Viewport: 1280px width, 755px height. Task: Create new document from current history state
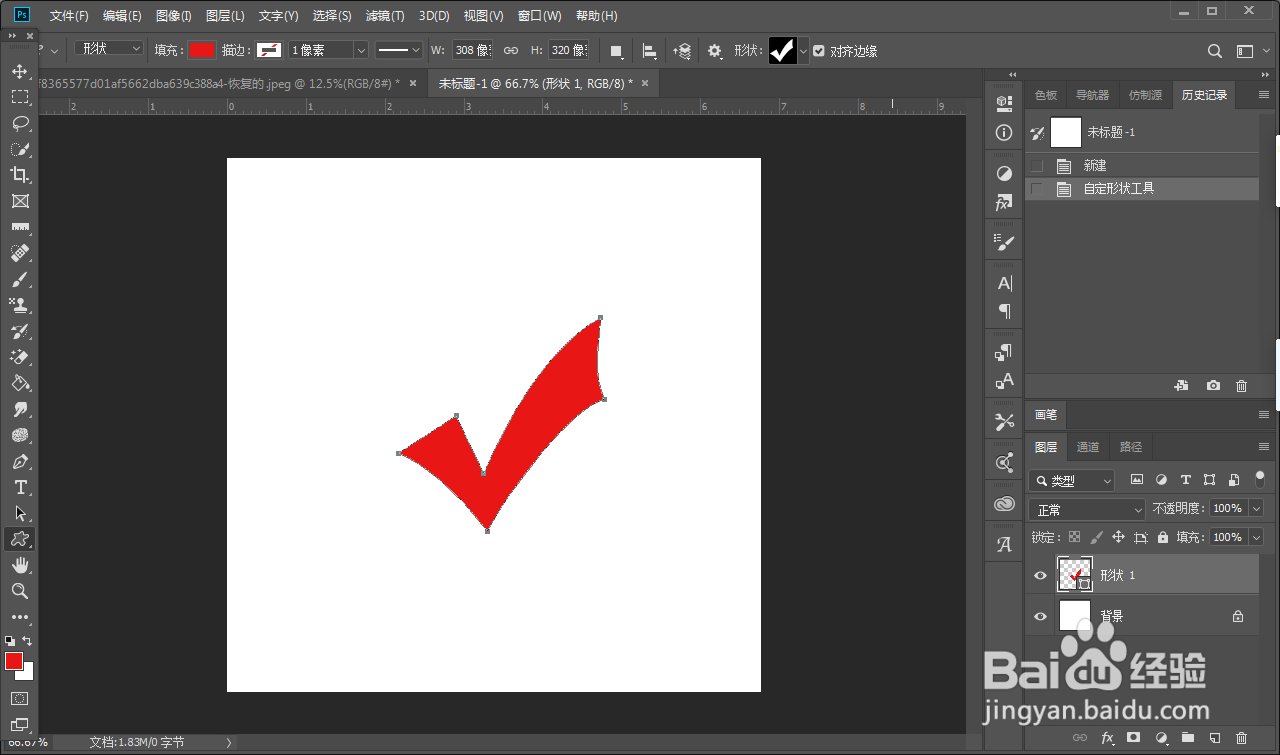(1181, 385)
